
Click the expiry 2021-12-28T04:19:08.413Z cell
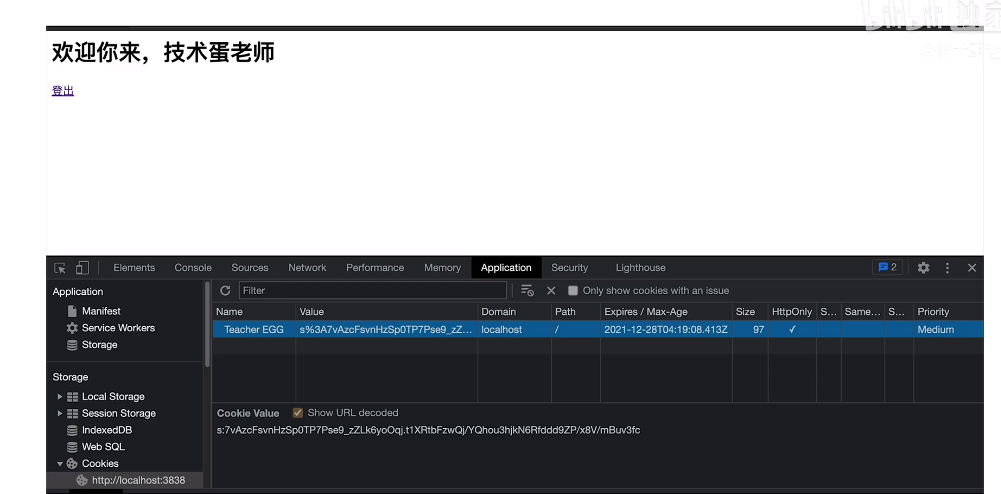tap(666, 329)
